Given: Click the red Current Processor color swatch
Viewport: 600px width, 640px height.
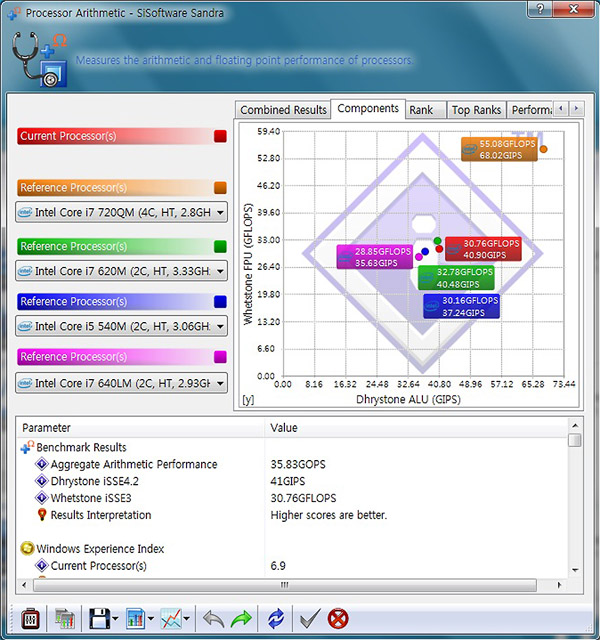Looking at the screenshot, I should [220, 136].
